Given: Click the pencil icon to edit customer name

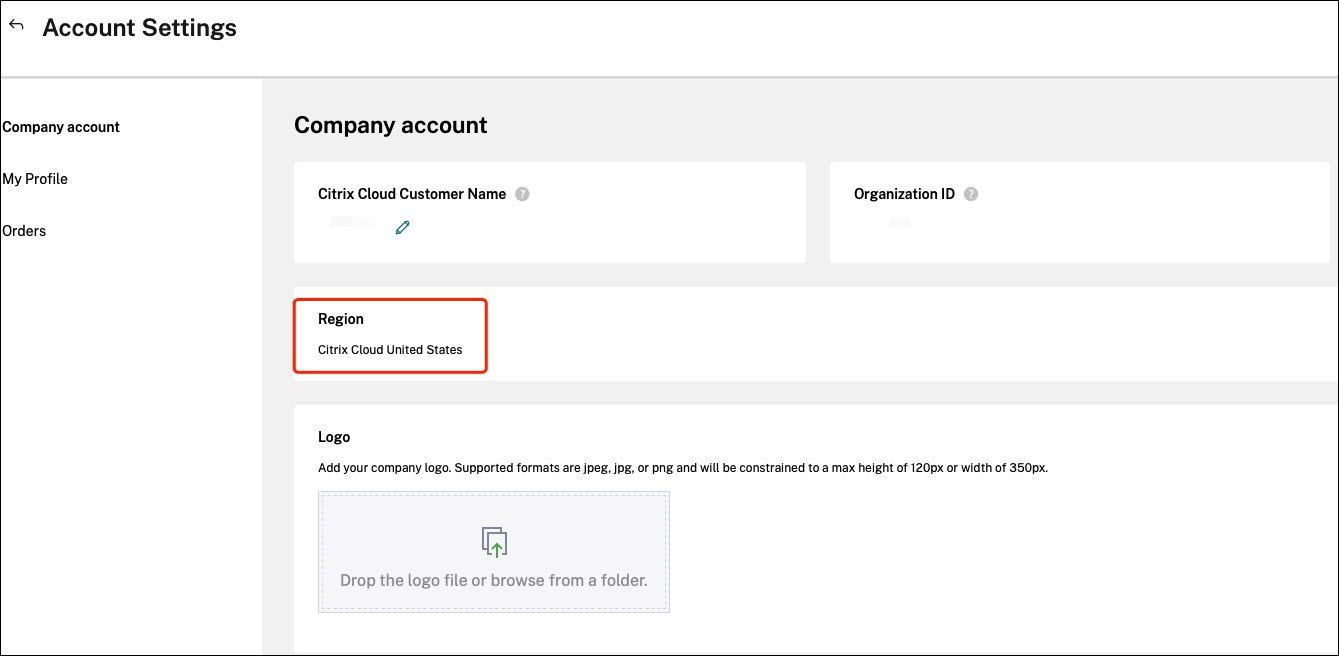Looking at the screenshot, I should click(x=402, y=227).
